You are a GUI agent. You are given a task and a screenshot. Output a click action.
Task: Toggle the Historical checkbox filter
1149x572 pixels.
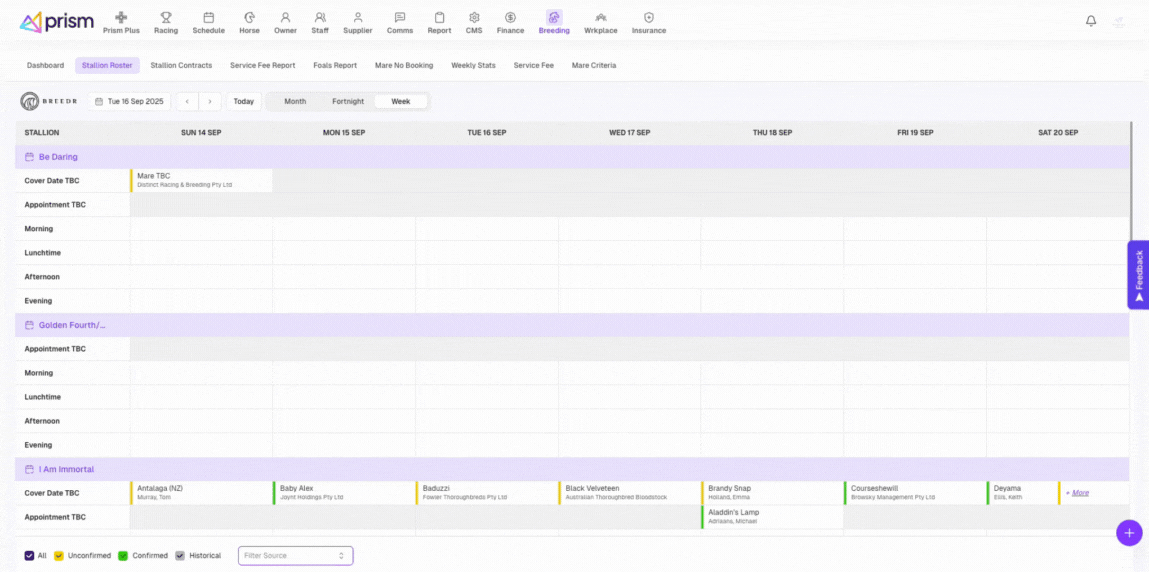(x=180, y=555)
